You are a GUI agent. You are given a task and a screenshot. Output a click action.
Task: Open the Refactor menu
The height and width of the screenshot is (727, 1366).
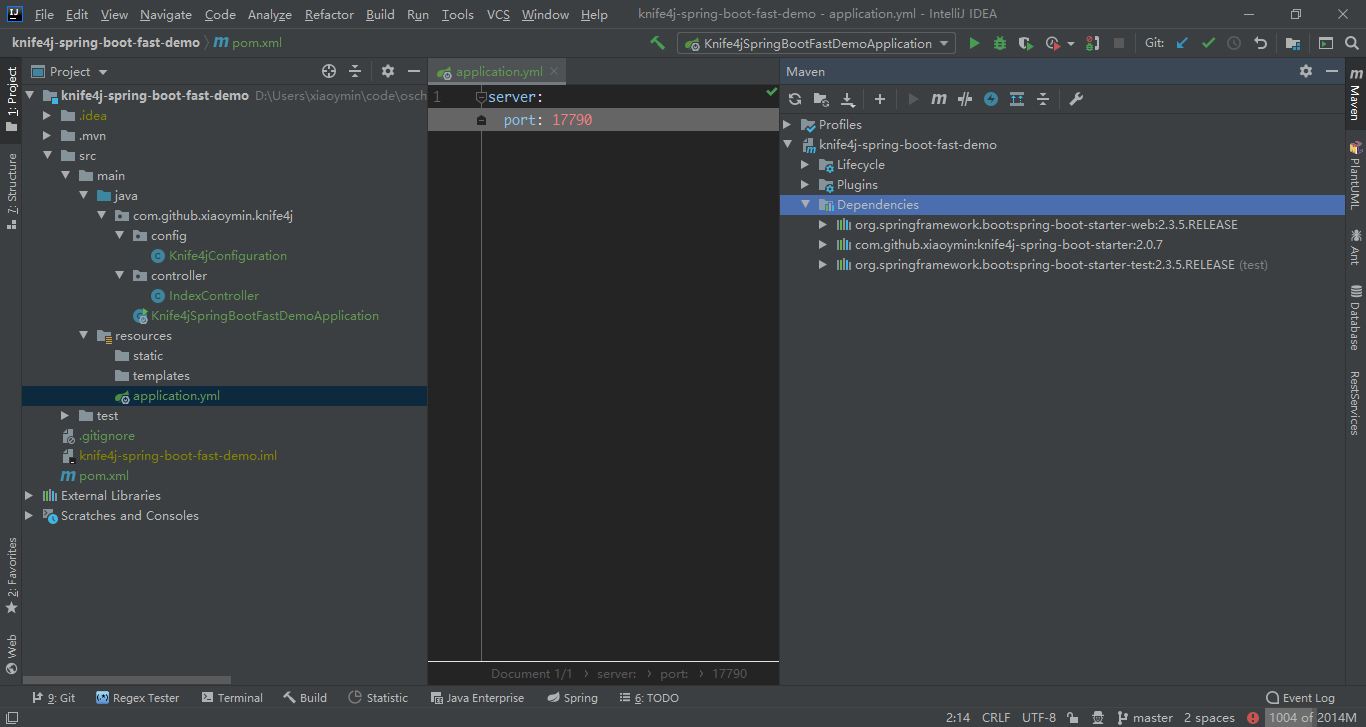click(x=330, y=15)
